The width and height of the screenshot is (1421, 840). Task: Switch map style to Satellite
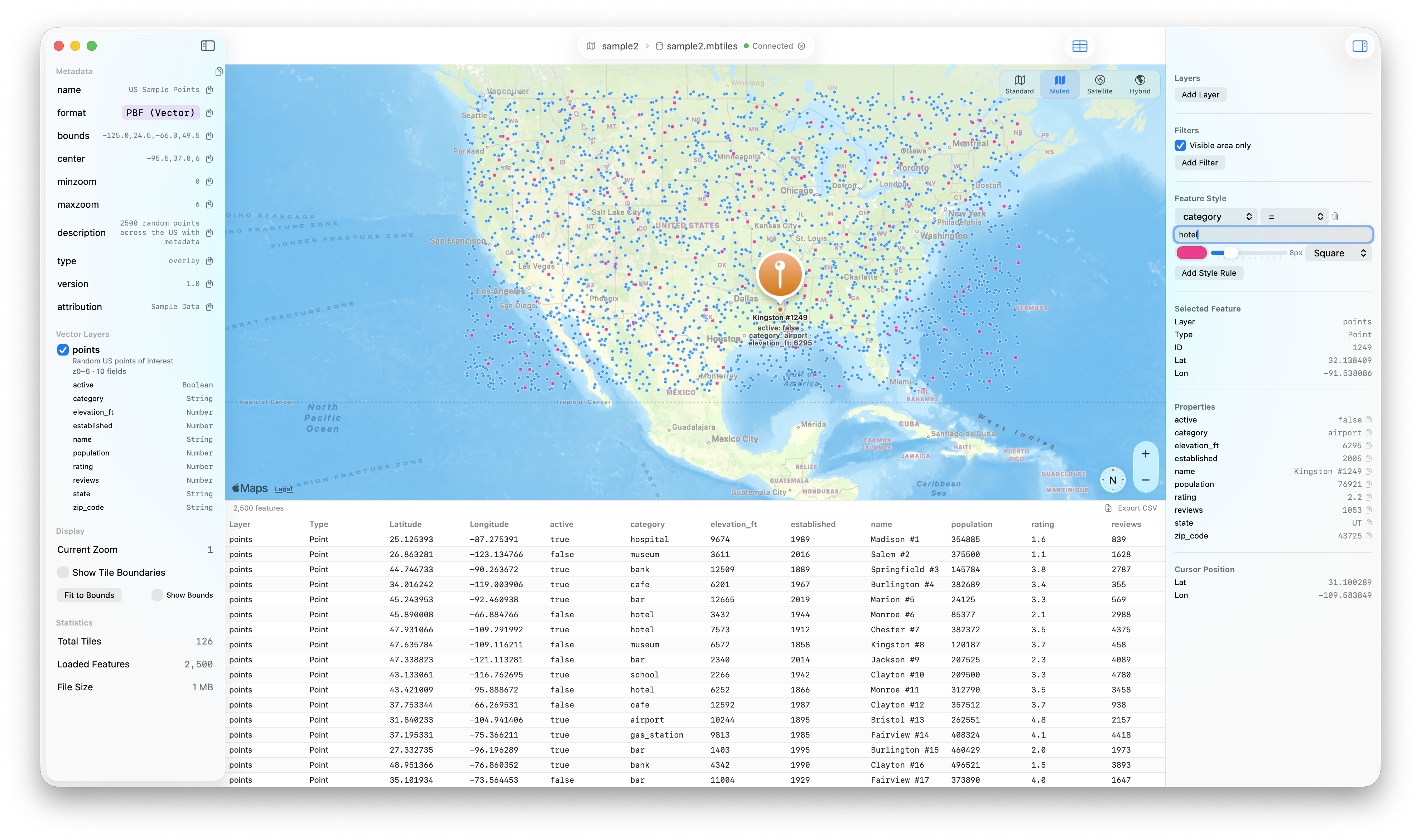pyautogui.click(x=1099, y=84)
